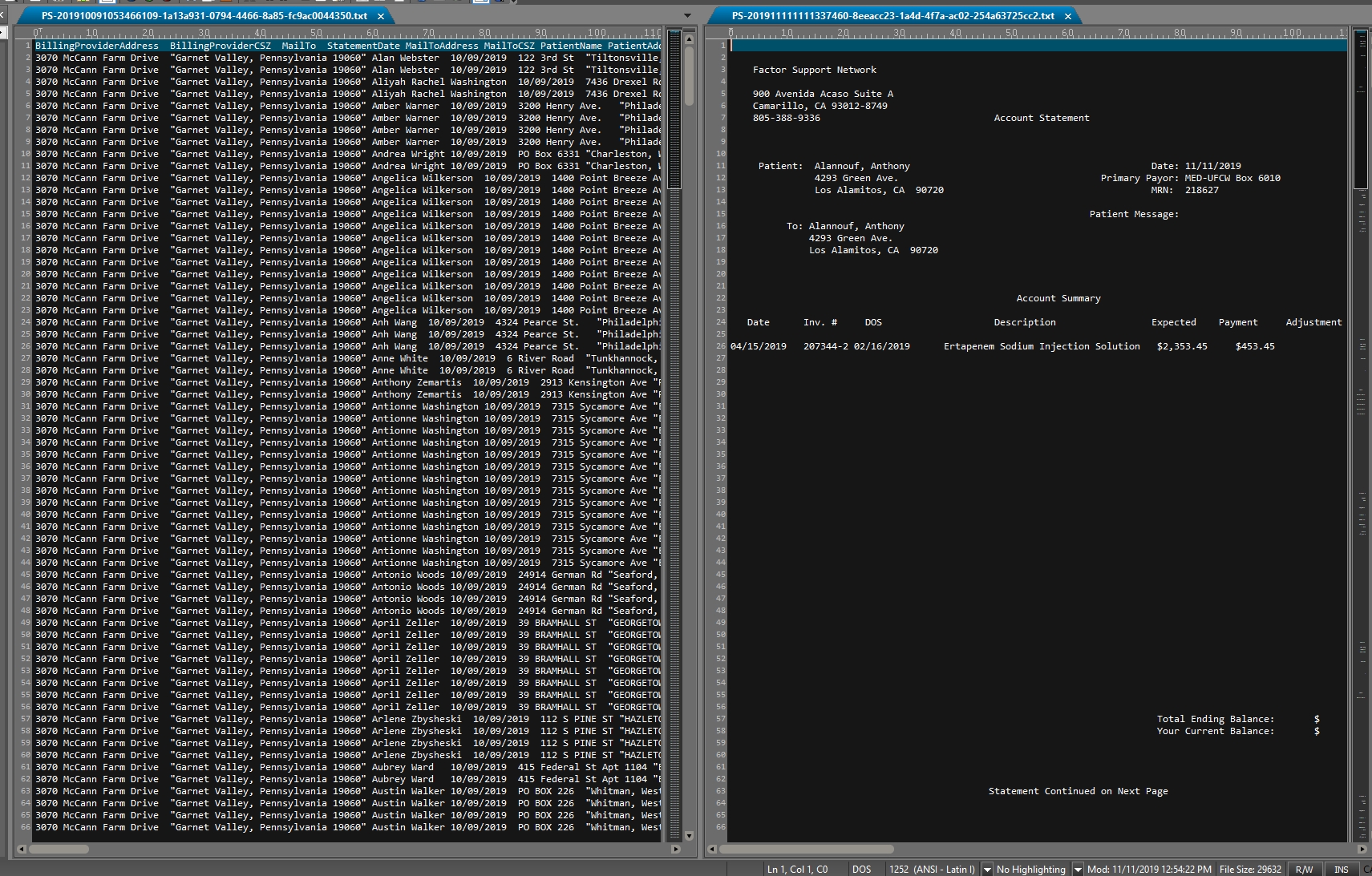Click the up arrow of left pane's vertical scrollbar

[x=688, y=38]
